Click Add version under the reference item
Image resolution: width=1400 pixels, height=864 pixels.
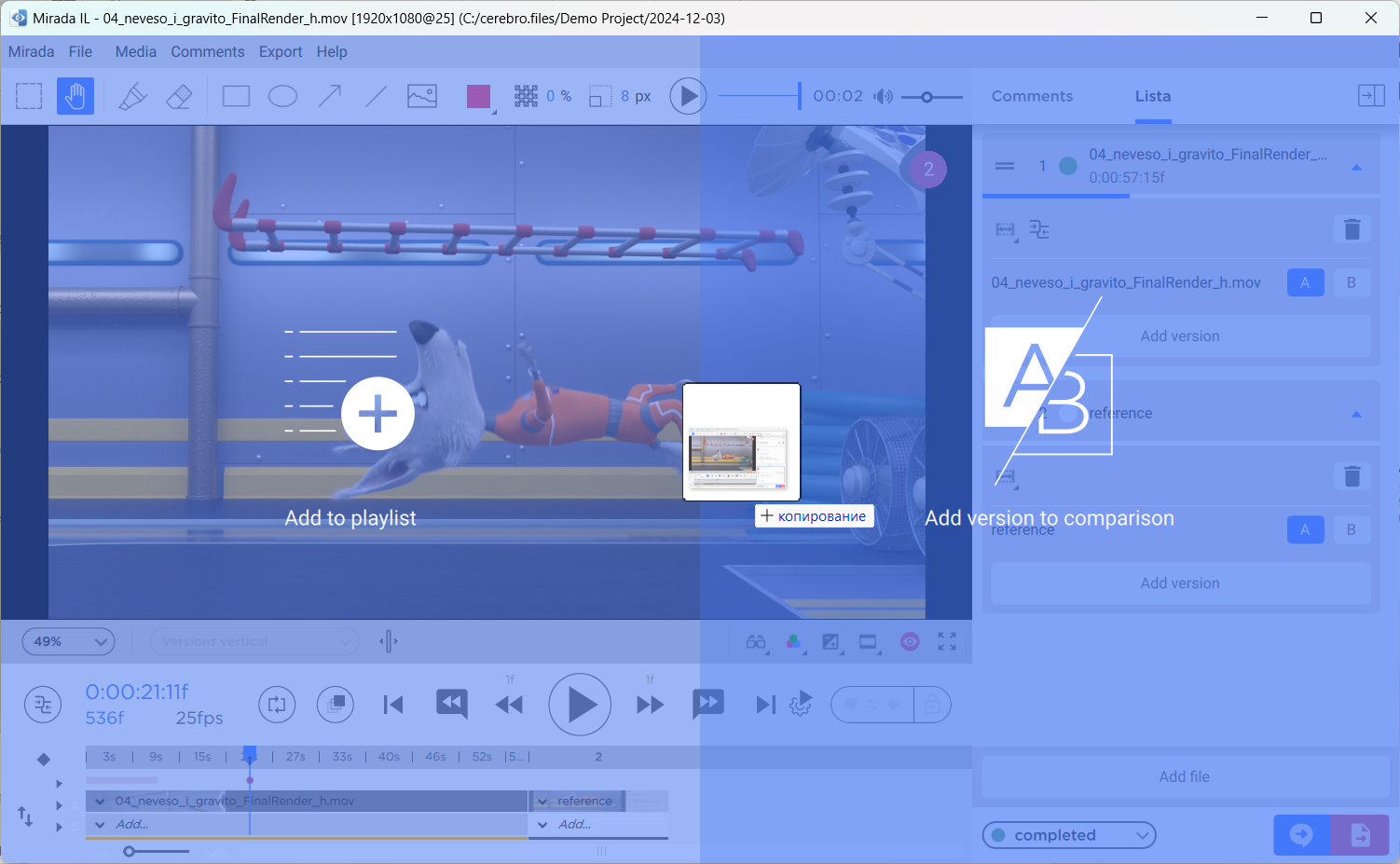point(1180,583)
